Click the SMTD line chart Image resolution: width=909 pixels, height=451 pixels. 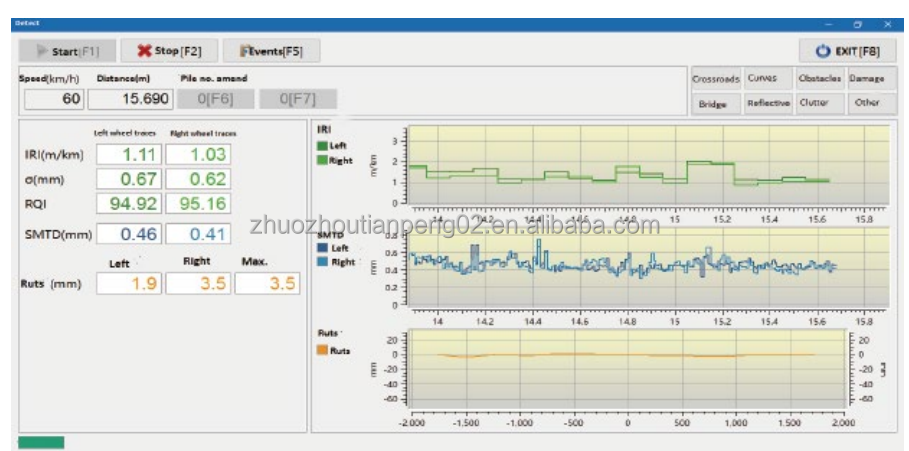point(649,266)
